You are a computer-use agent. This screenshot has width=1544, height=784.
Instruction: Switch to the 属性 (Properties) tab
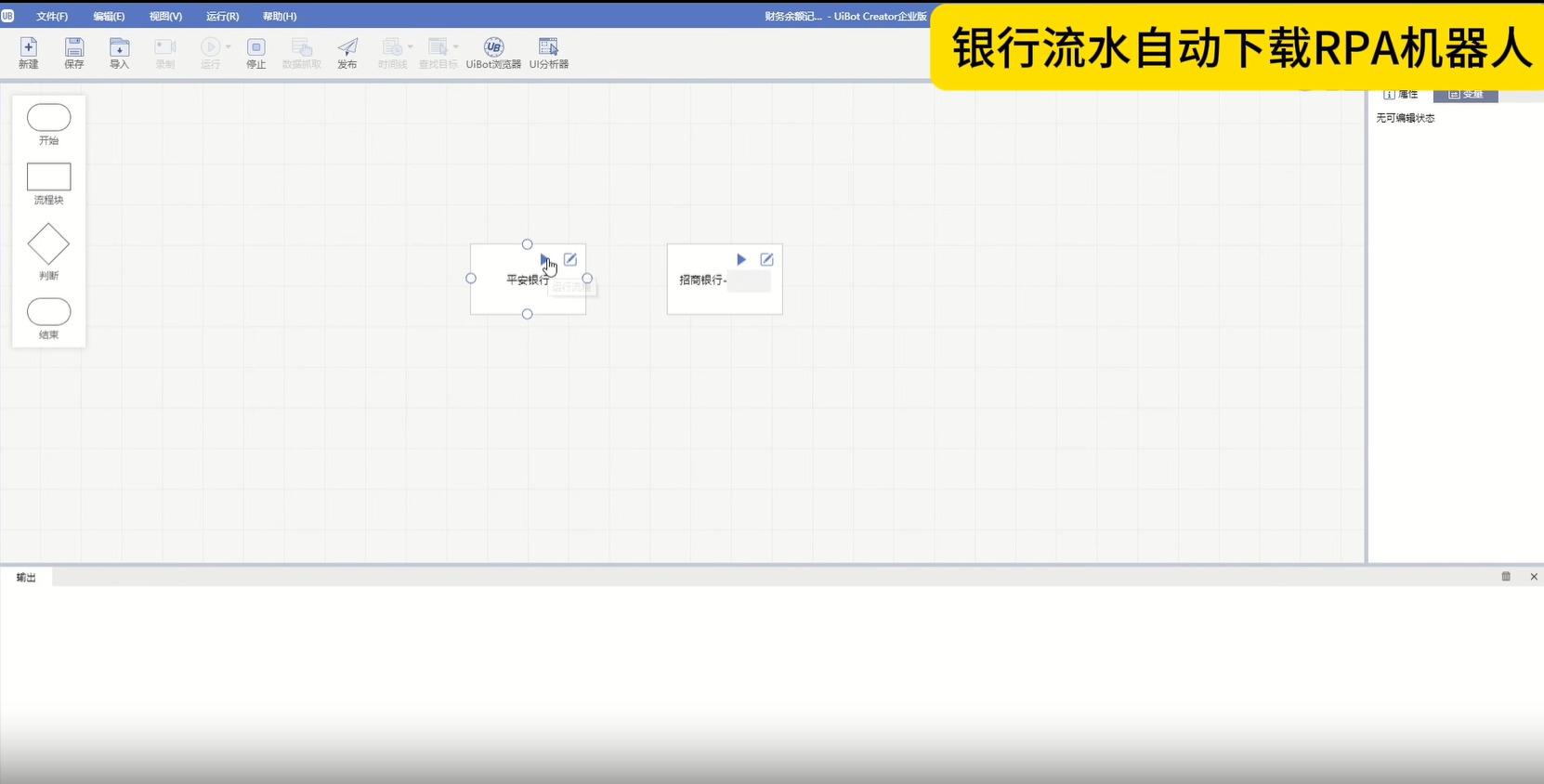point(1401,95)
